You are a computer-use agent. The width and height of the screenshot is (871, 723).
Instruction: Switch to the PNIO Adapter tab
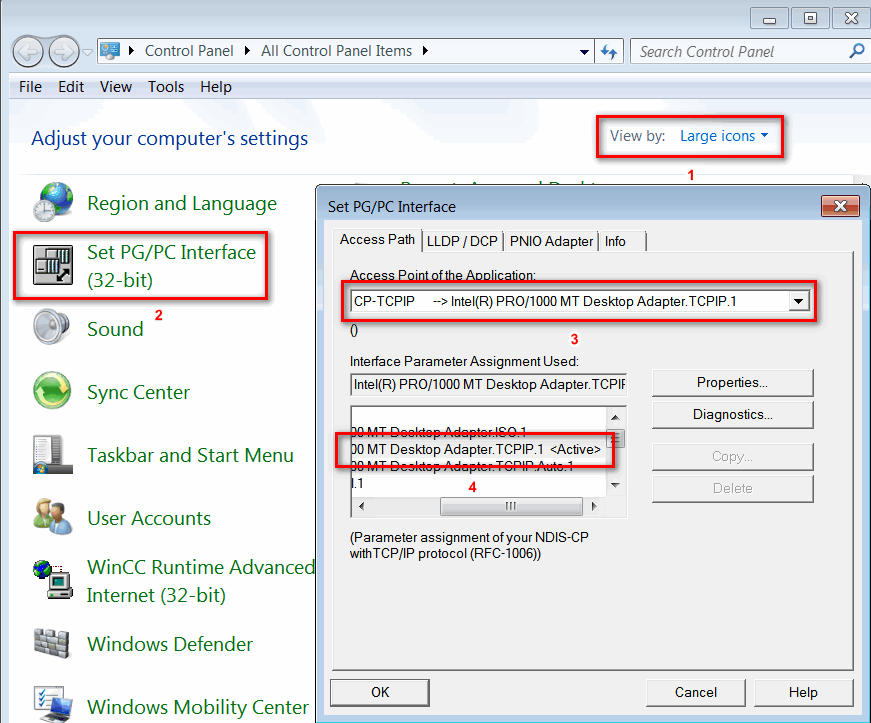[551, 241]
